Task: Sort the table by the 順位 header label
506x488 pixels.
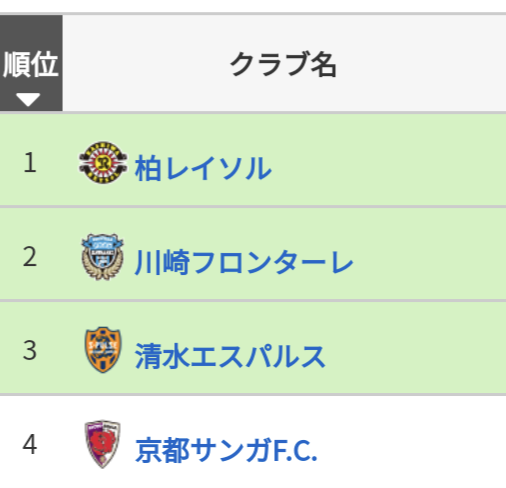Action: pos(31,64)
